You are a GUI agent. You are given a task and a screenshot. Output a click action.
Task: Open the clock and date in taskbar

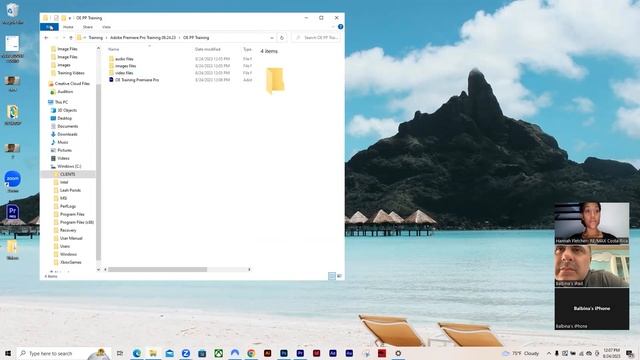611,353
